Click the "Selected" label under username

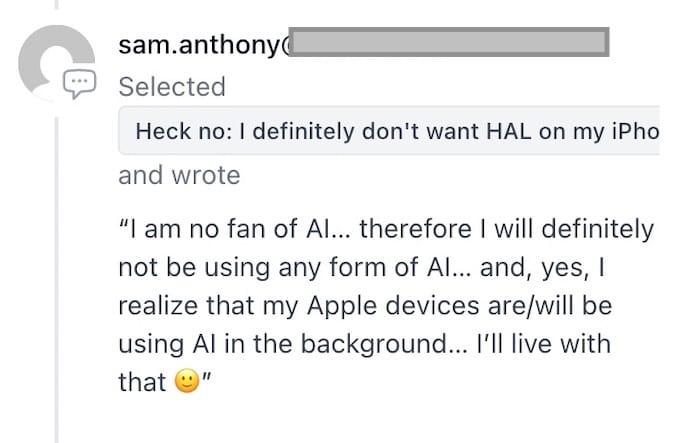(172, 86)
